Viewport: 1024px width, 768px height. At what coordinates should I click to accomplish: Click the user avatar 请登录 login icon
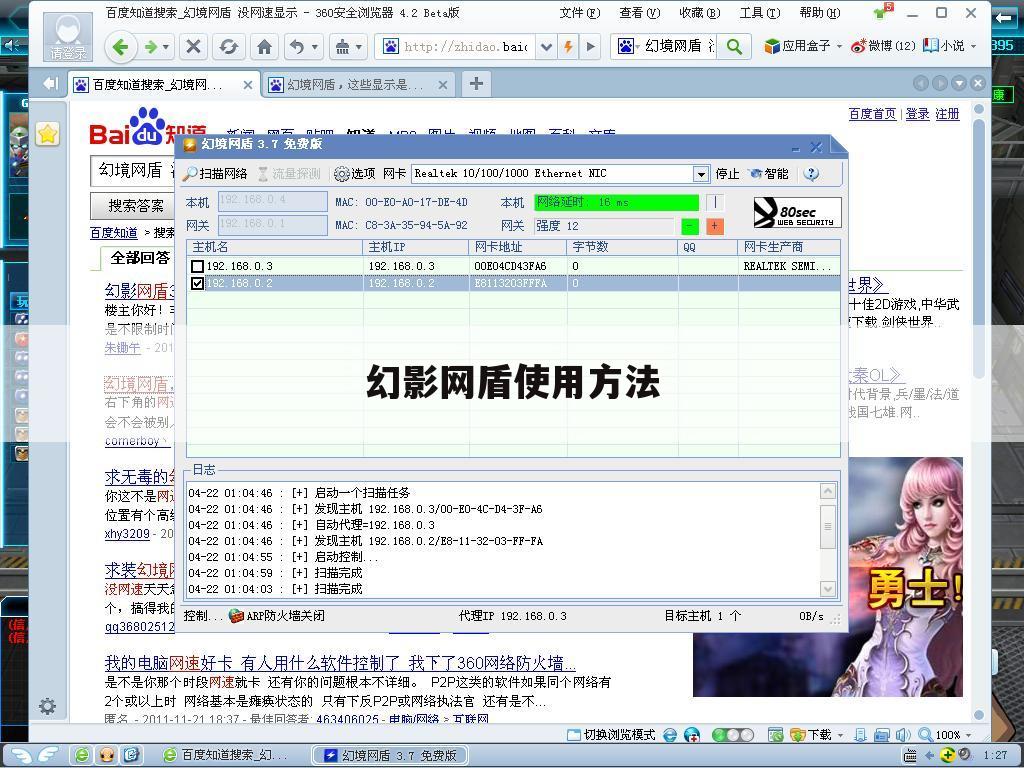pos(68,37)
